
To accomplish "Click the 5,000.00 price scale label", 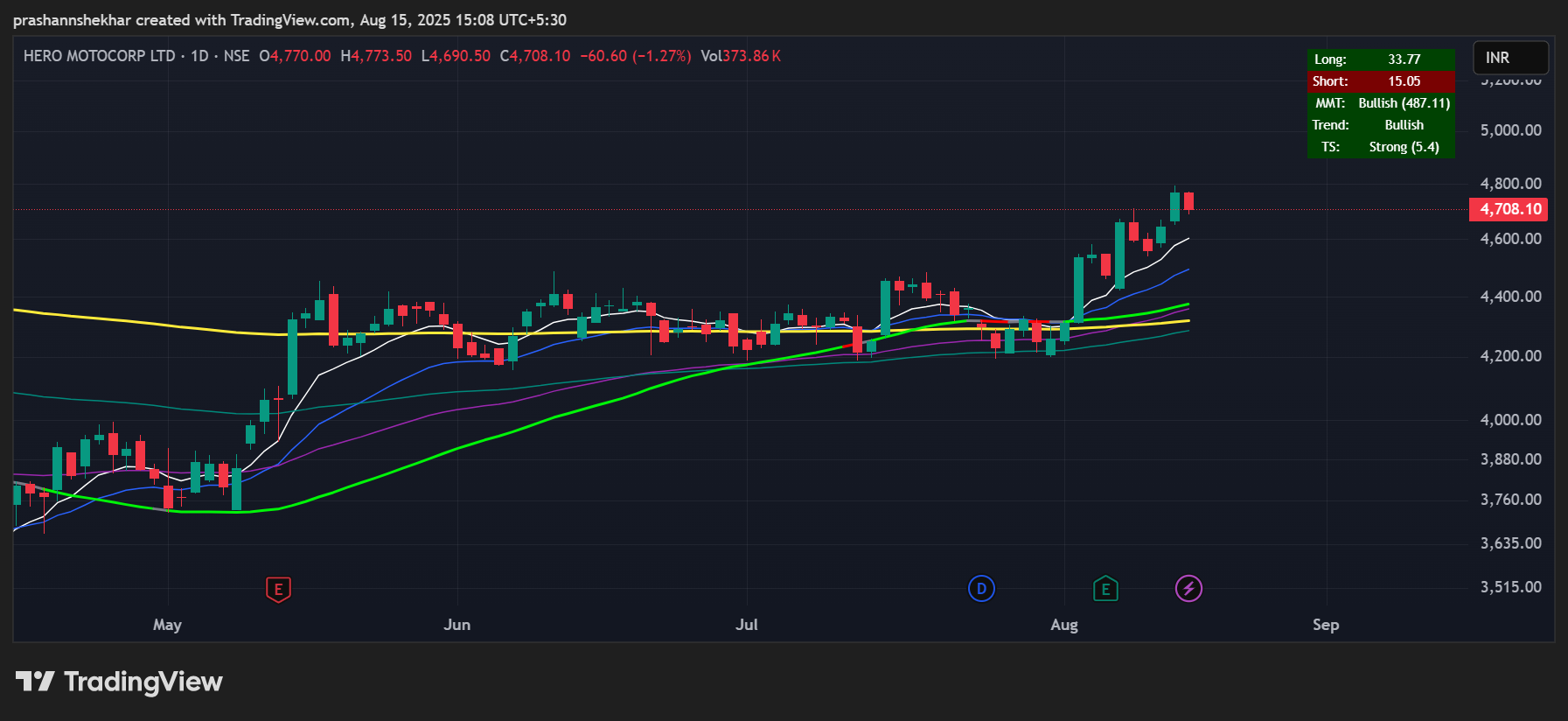I will click(x=1510, y=130).
